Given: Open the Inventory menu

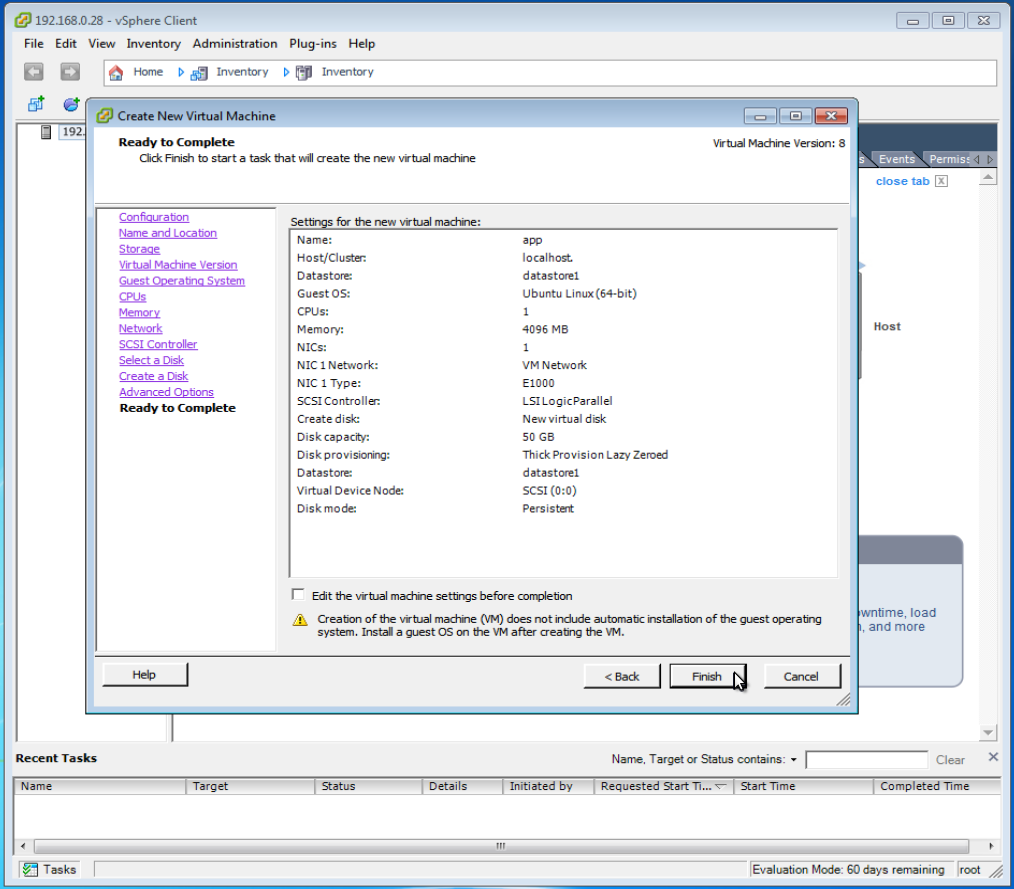Looking at the screenshot, I should coord(153,43).
